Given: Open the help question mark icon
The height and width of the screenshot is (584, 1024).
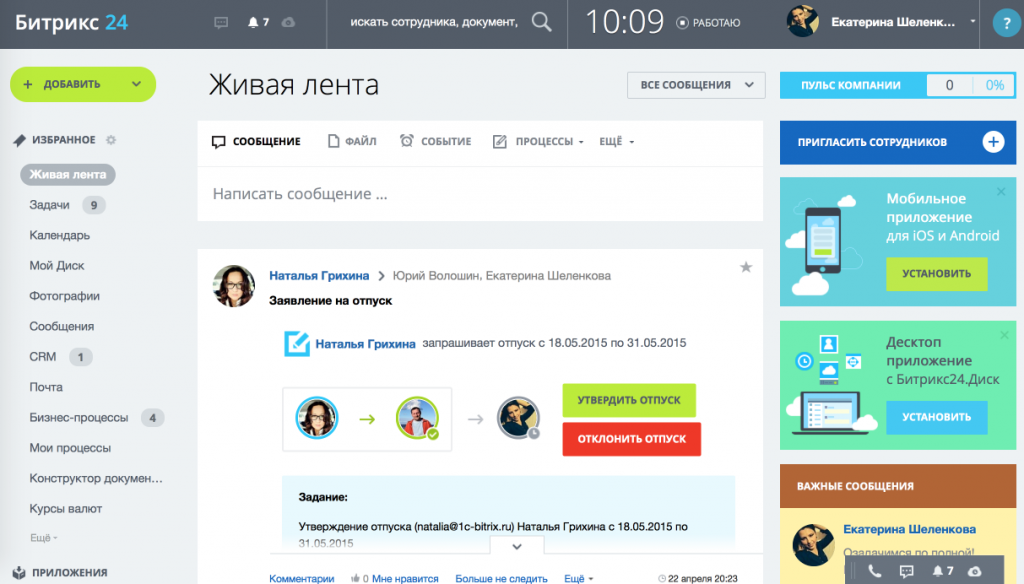Looking at the screenshot, I should tap(1006, 24).
